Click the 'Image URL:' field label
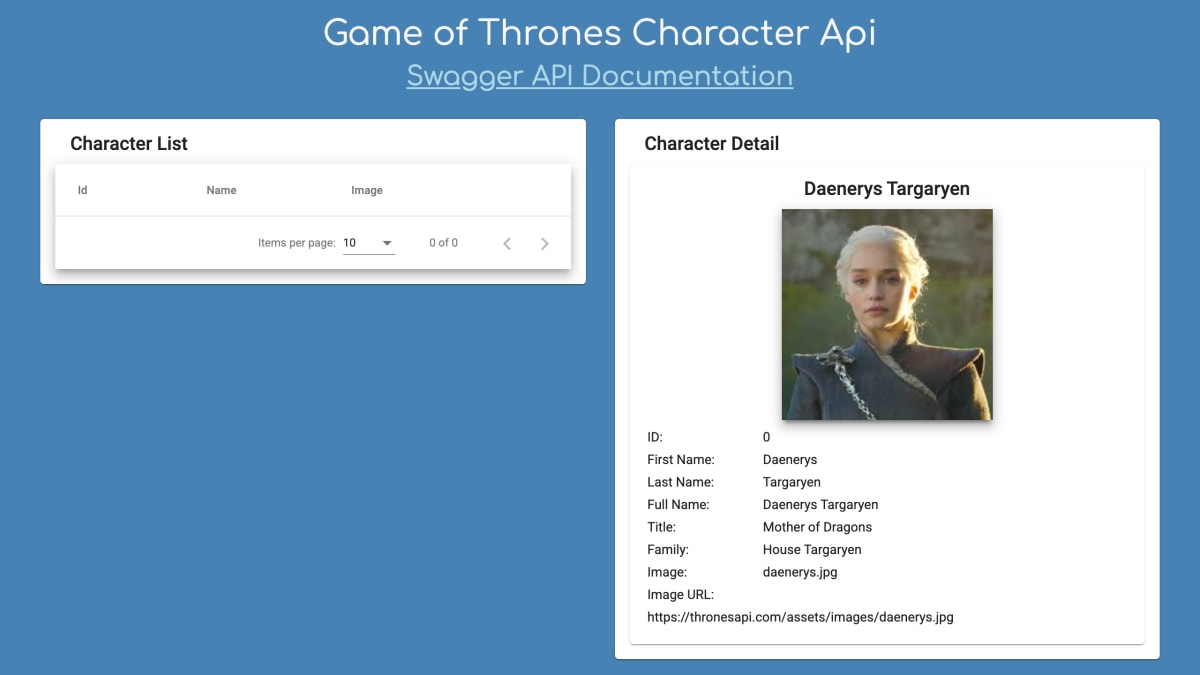 coord(681,595)
